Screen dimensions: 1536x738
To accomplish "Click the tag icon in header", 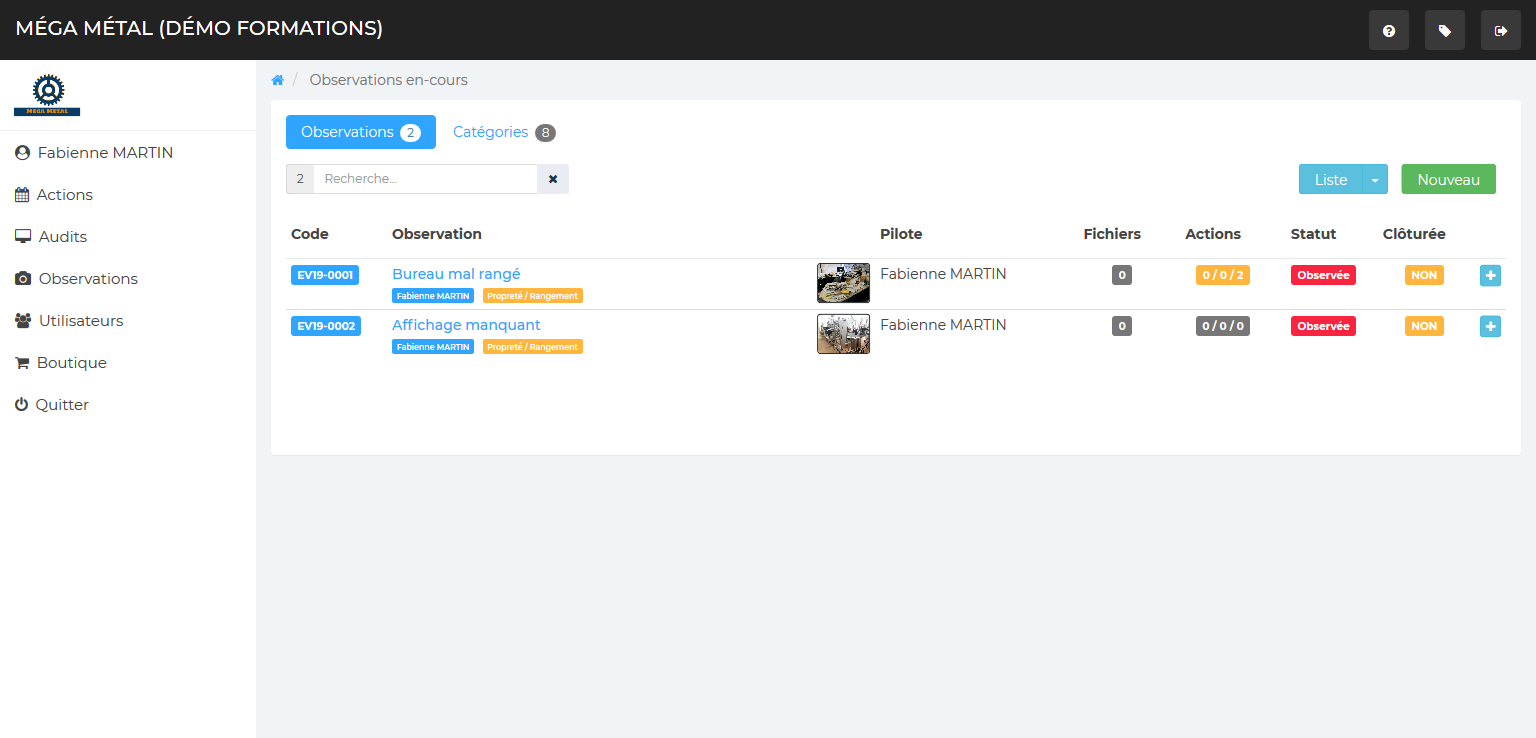I will point(1444,31).
